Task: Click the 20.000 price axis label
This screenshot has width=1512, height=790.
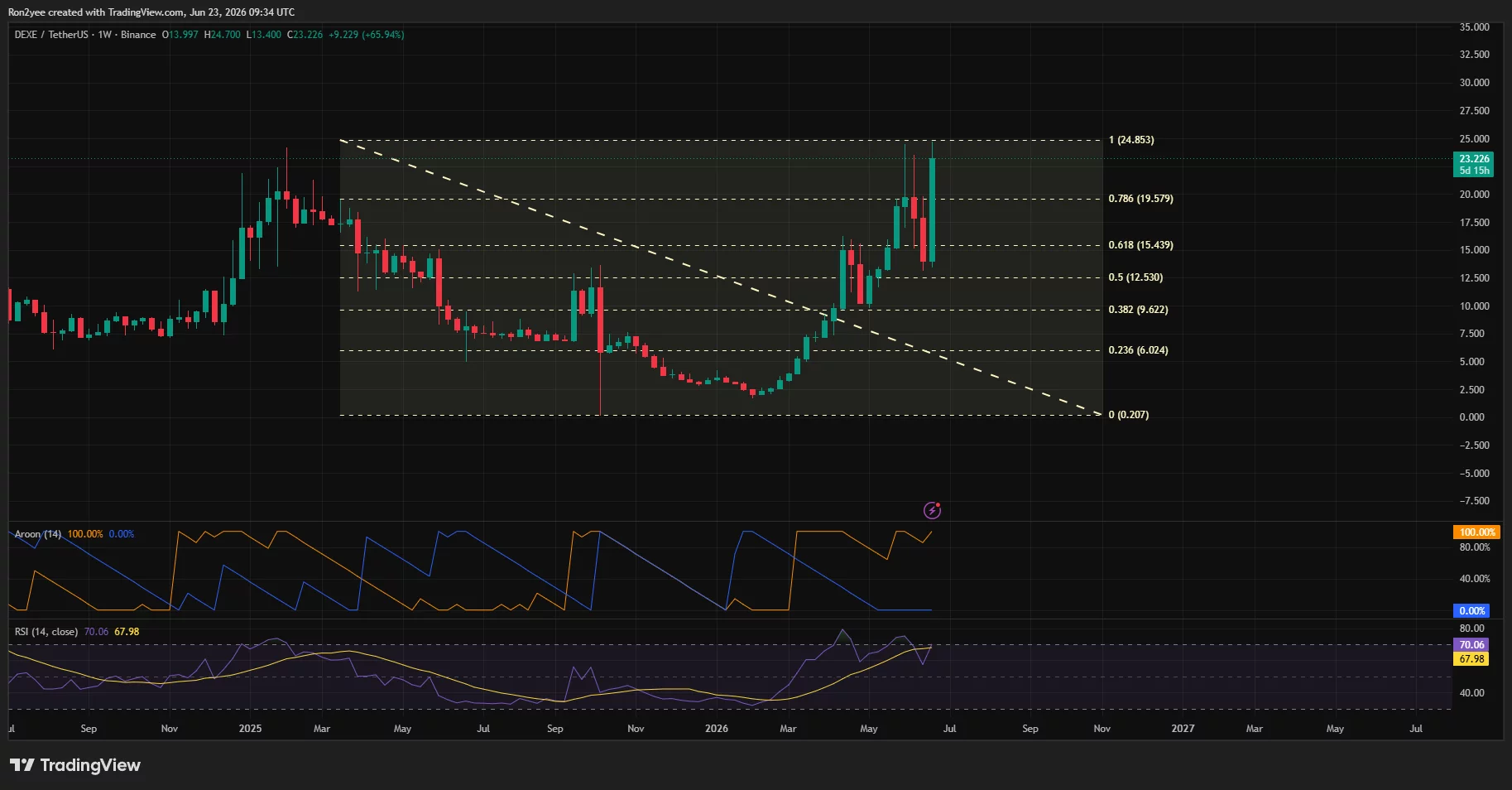Action: (x=1474, y=195)
